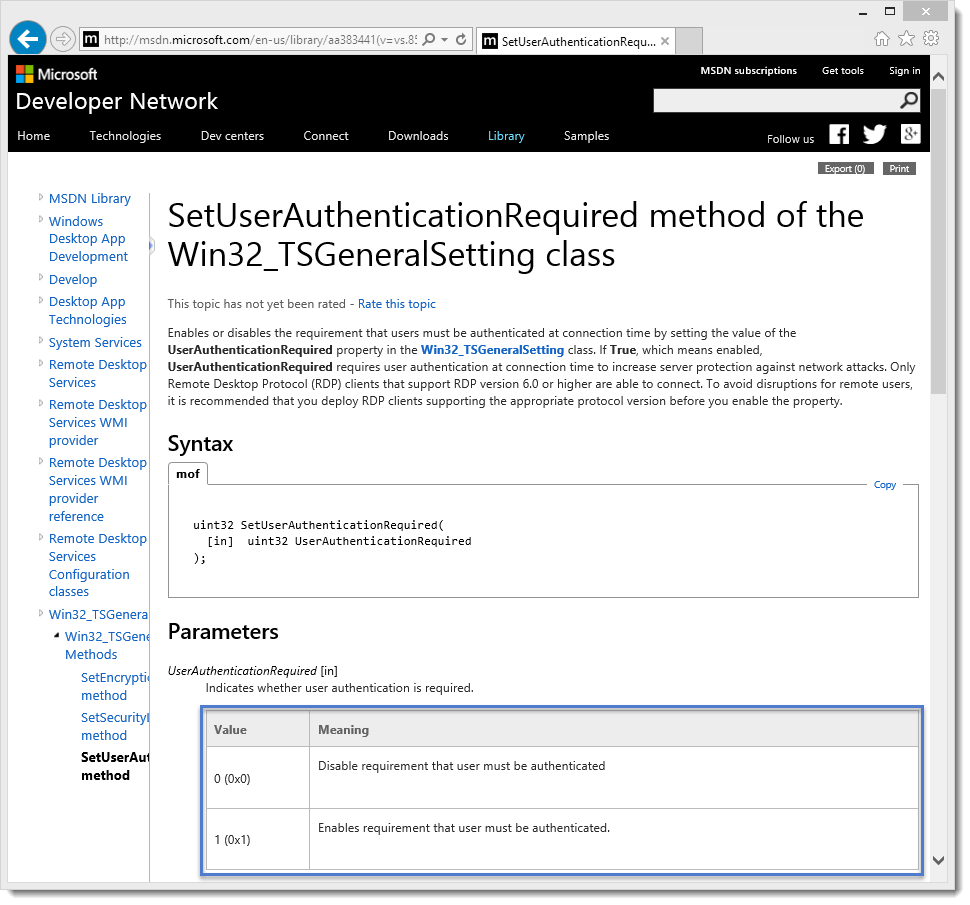
Task: Focus the MSDN search input box
Action: point(776,100)
